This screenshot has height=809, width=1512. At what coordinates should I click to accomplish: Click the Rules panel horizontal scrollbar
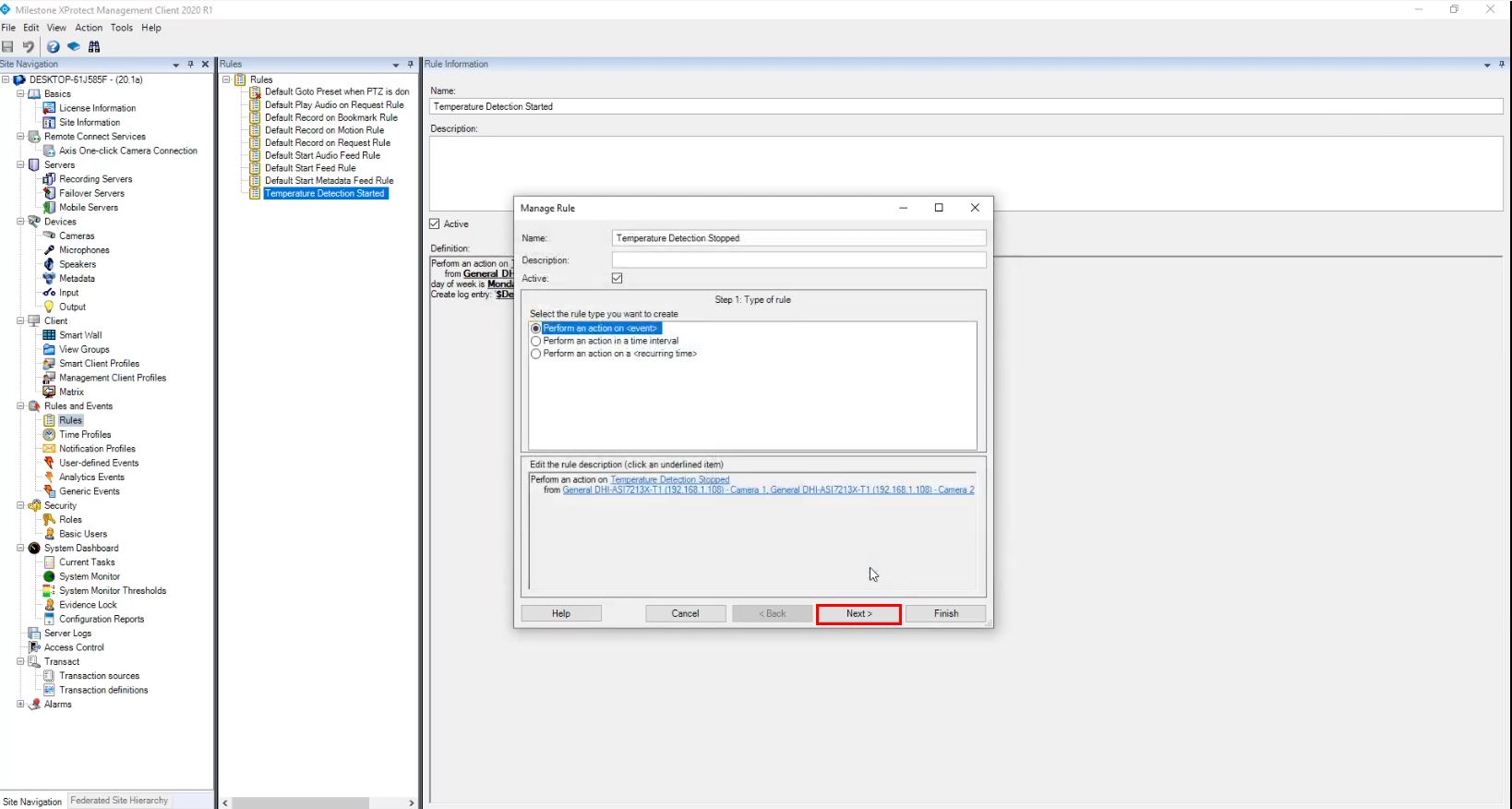click(300, 803)
